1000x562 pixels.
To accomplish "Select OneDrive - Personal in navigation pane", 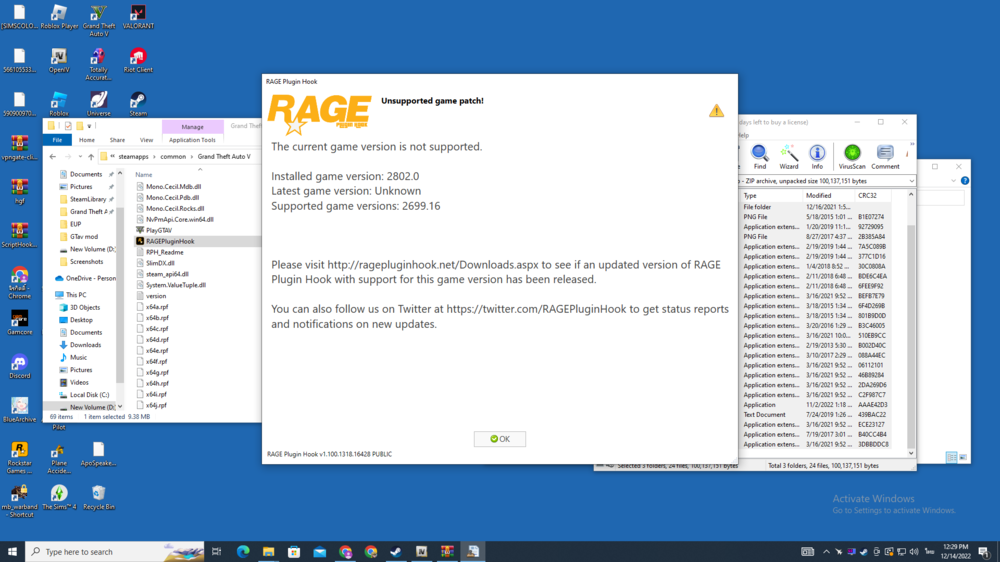I will 85,278.
